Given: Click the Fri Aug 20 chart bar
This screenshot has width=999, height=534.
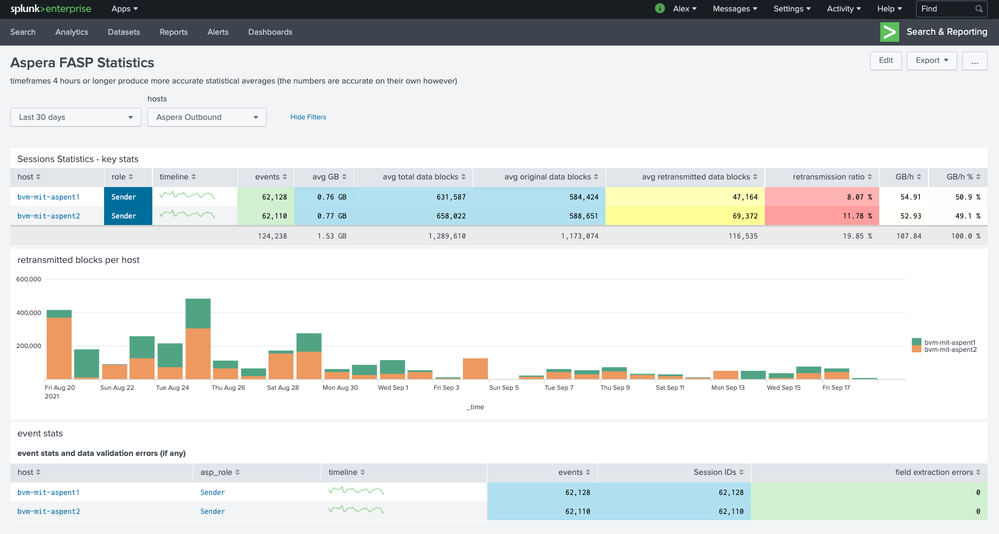Looking at the screenshot, I should click(59, 345).
